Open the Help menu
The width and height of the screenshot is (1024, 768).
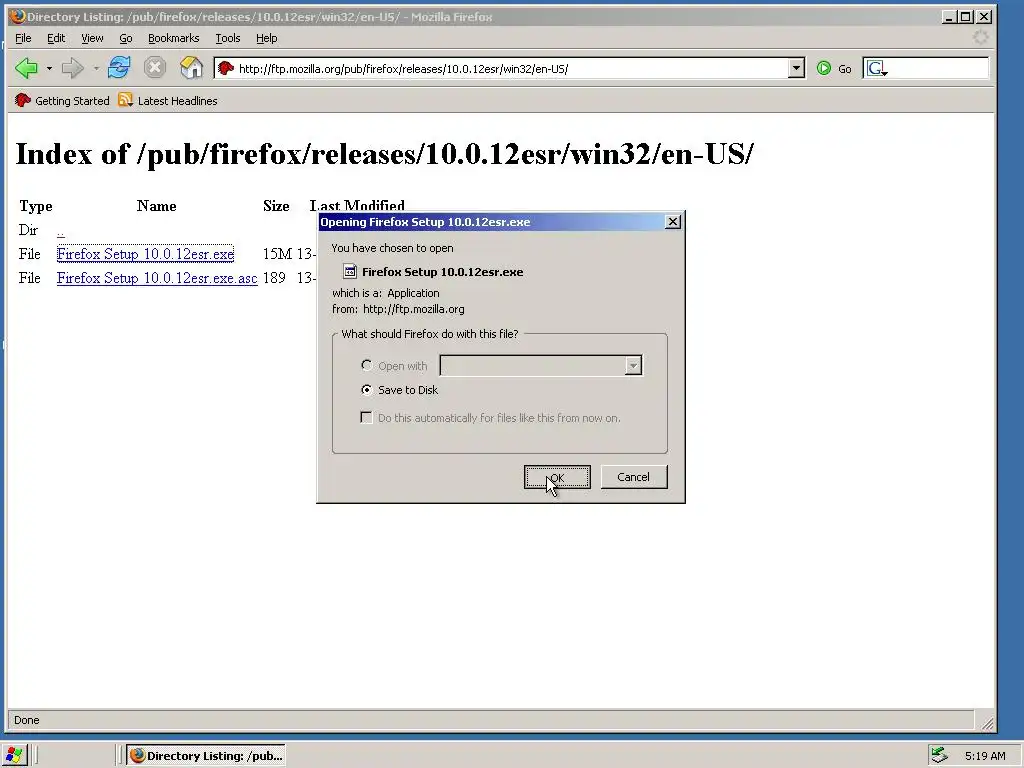[266, 38]
